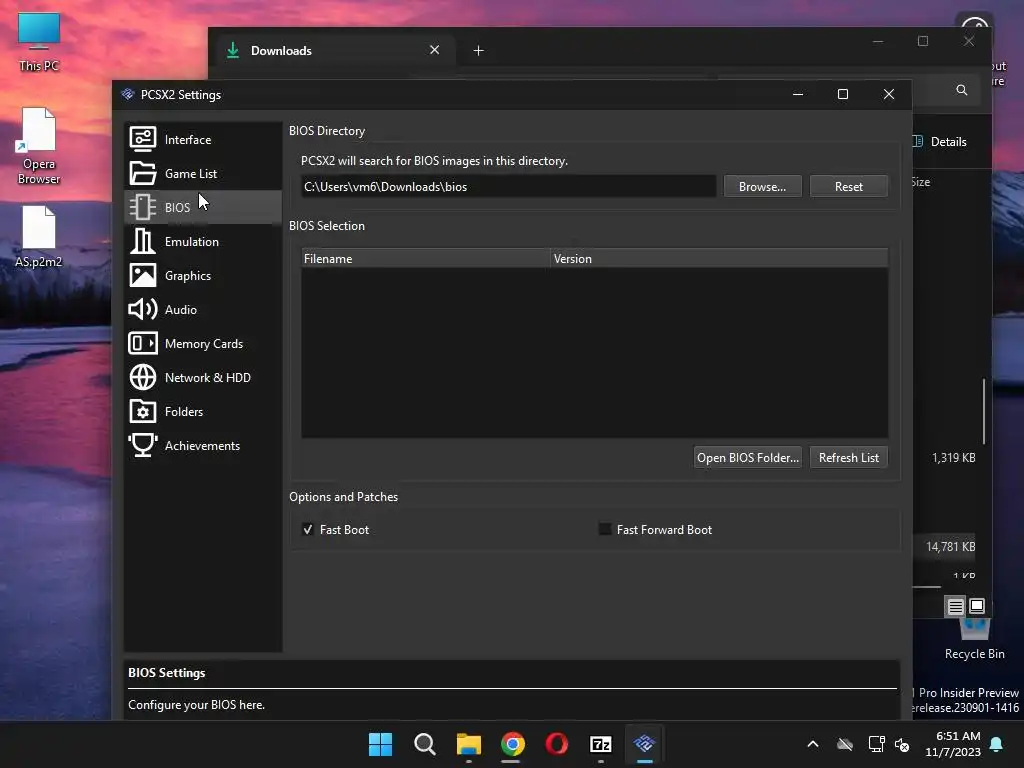
Task: Open the Achievements trophy icon
Action: pos(142,445)
